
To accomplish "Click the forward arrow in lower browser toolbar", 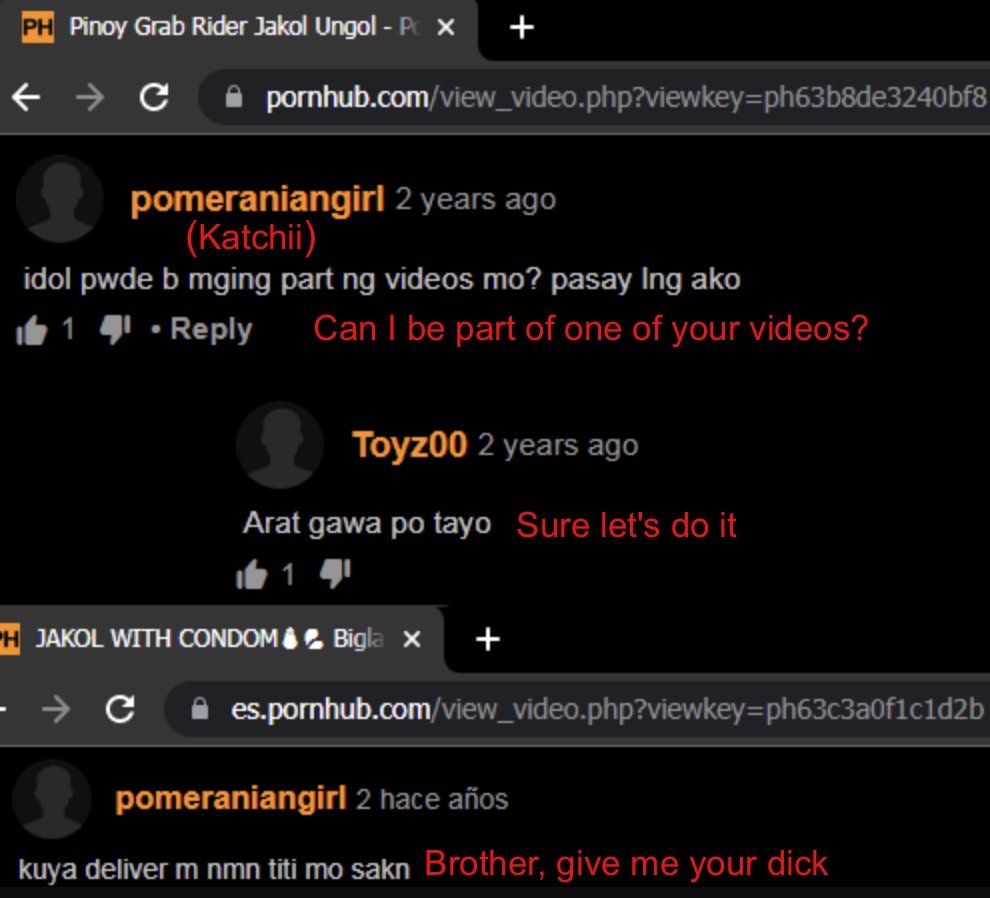I will [56, 709].
